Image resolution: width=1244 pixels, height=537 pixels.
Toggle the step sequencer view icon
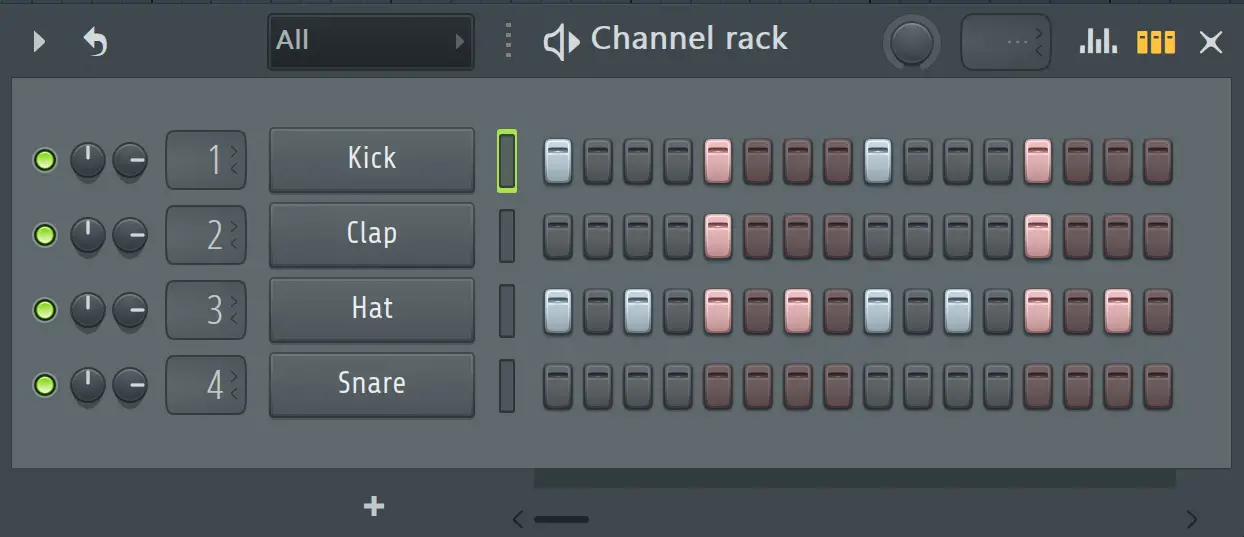tap(1156, 42)
